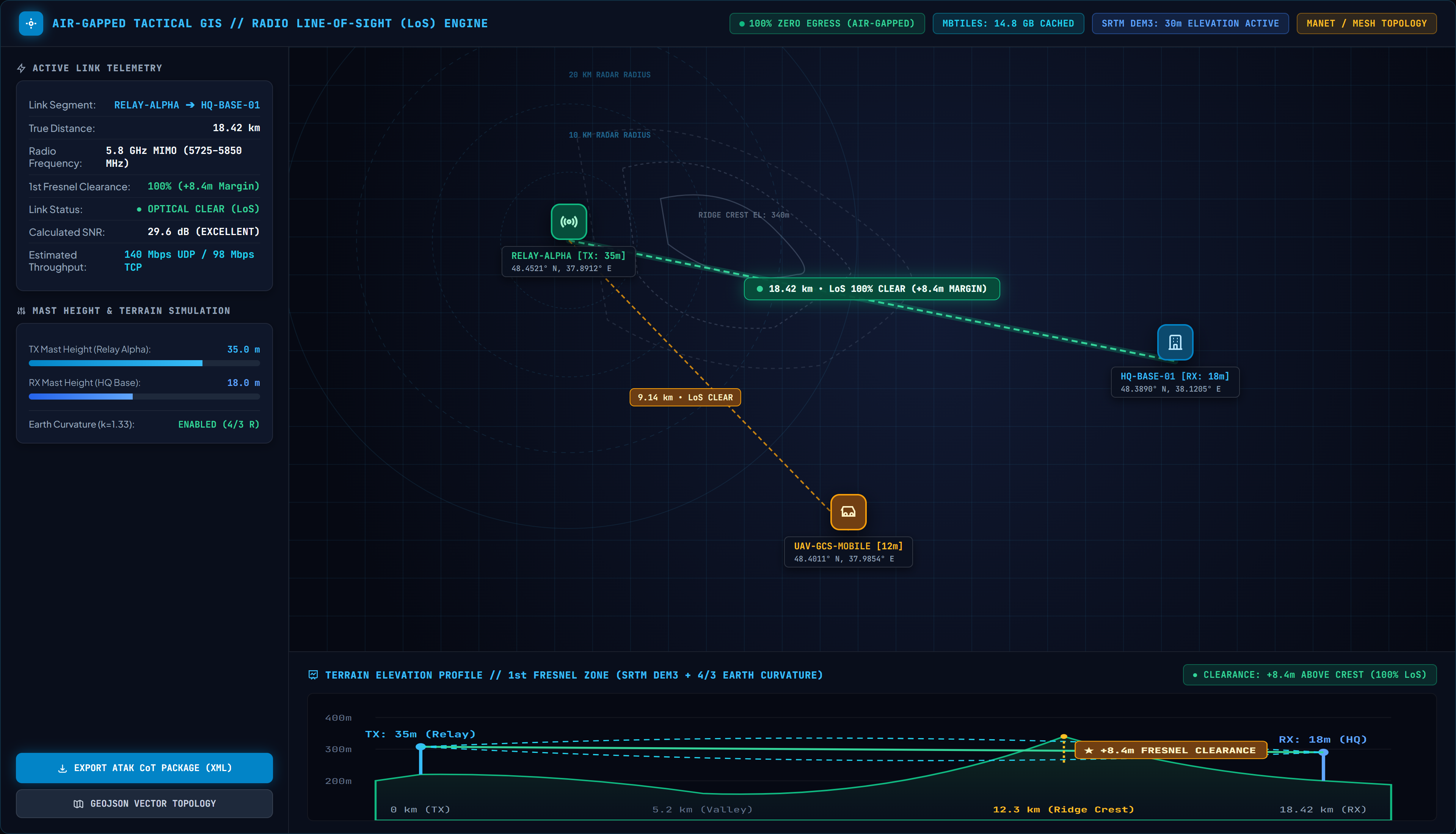Click the Mast Height sliders icon
The width and height of the screenshot is (1456, 834).
pyautogui.click(x=22, y=311)
